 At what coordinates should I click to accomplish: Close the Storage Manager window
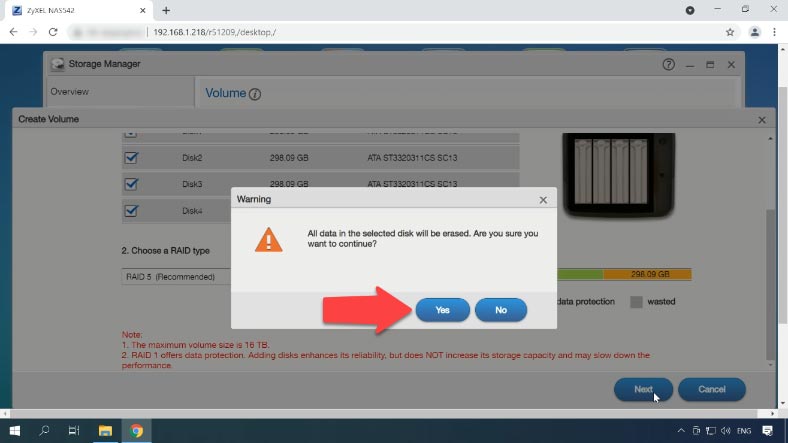pyautogui.click(x=731, y=64)
